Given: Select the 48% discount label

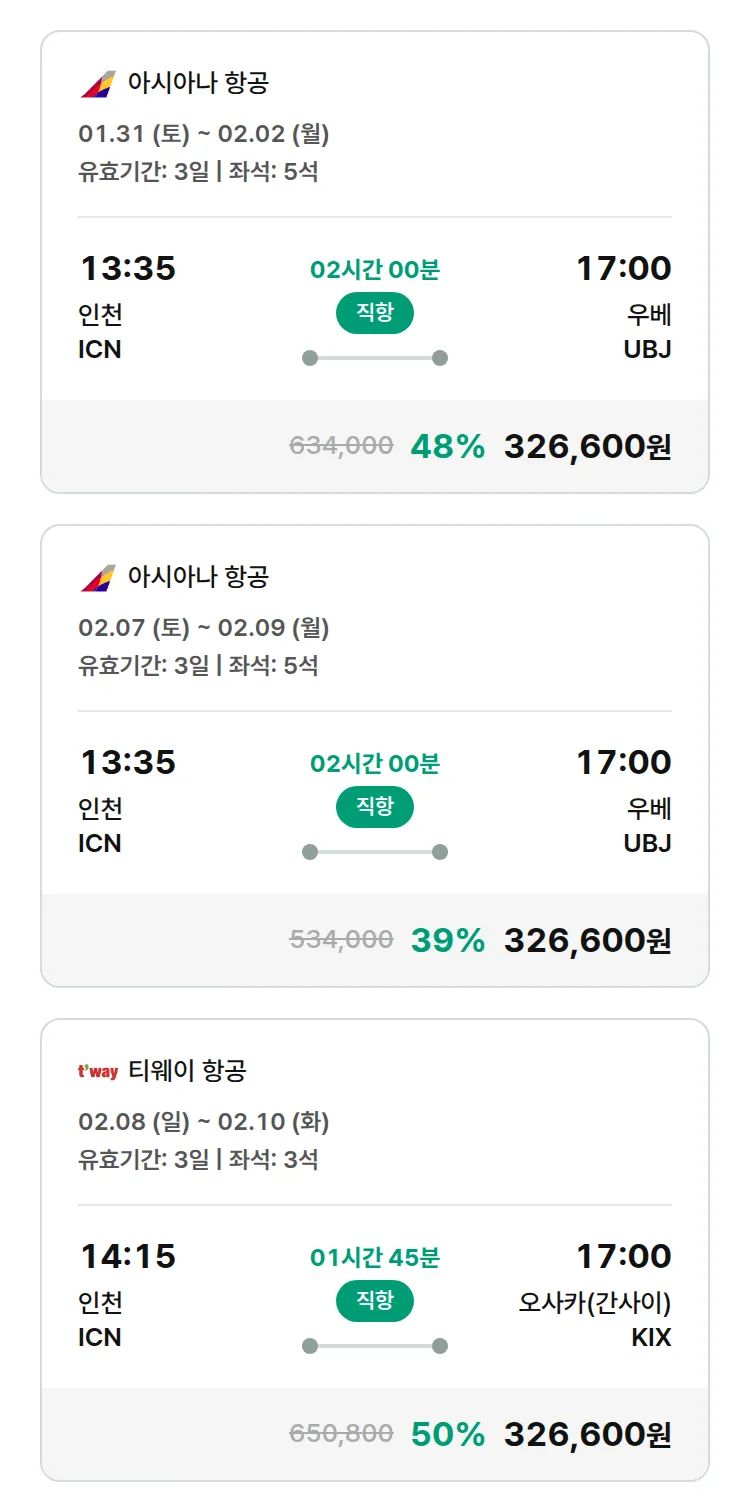Looking at the screenshot, I should [x=447, y=447].
